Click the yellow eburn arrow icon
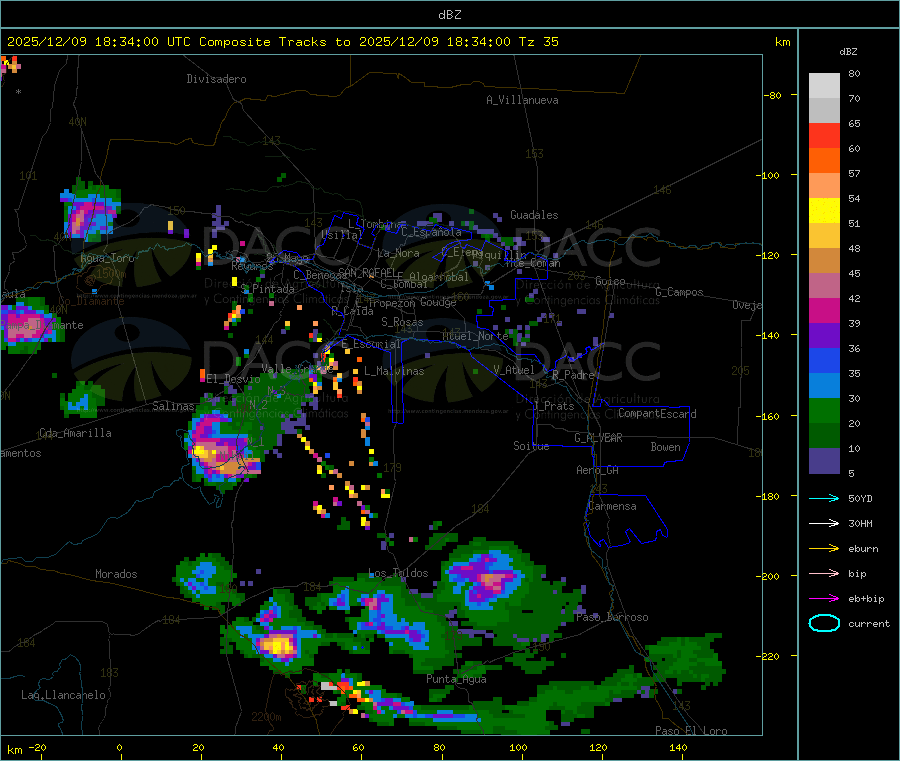 pyautogui.click(x=824, y=548)
